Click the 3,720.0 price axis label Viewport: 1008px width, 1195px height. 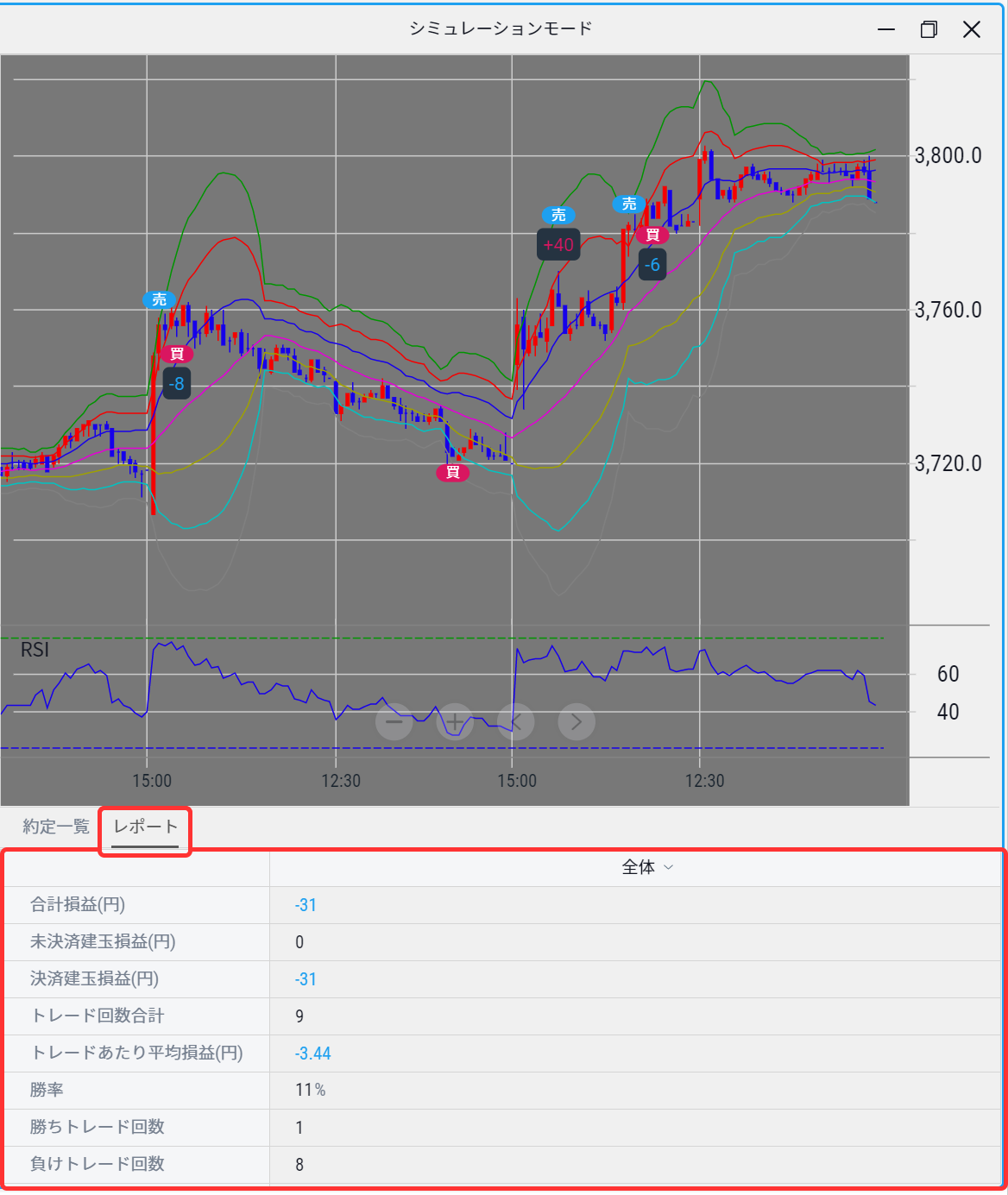point(948,463)
